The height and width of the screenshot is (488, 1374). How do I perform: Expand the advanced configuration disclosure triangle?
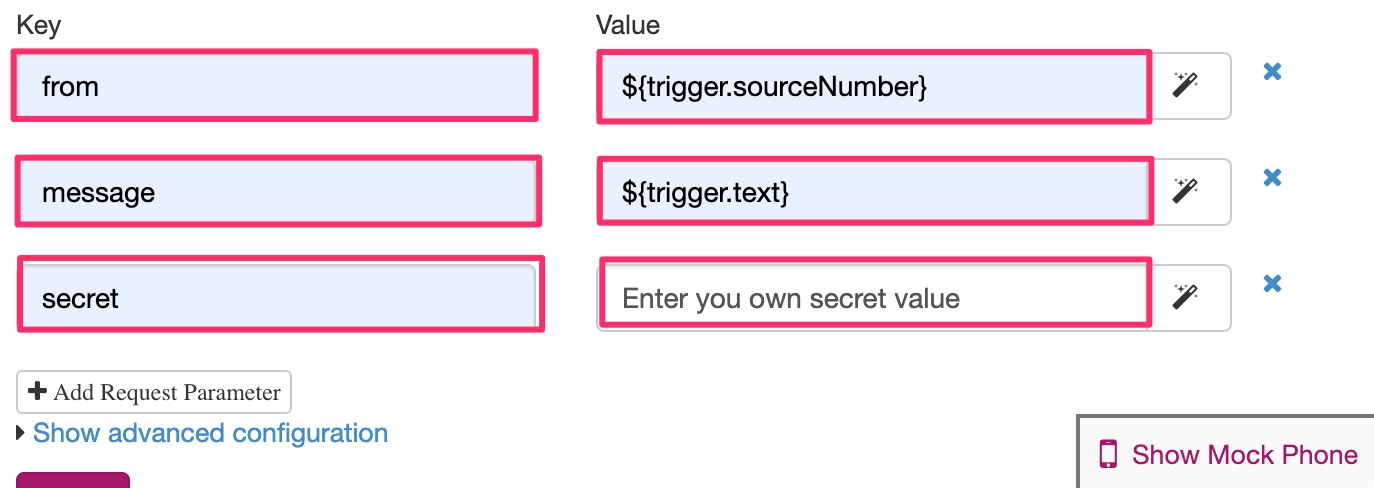click(x=22, y=434)
